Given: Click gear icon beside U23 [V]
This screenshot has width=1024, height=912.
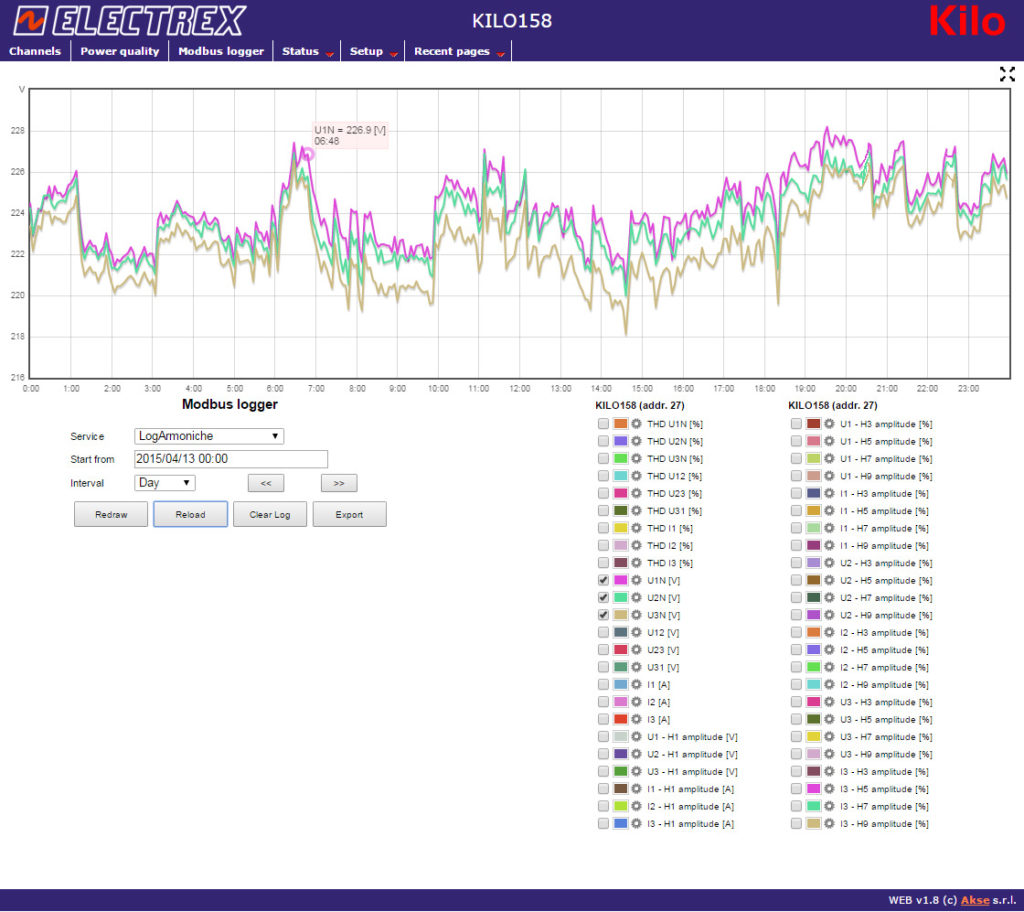Looking at the screenshot, I should tap(636, 650).
